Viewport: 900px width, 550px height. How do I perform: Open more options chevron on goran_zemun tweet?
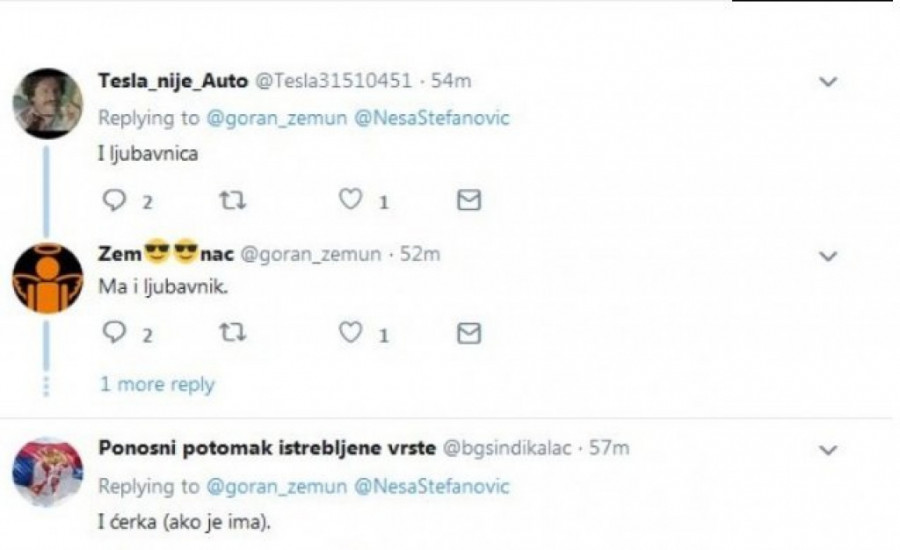point(828,257)
